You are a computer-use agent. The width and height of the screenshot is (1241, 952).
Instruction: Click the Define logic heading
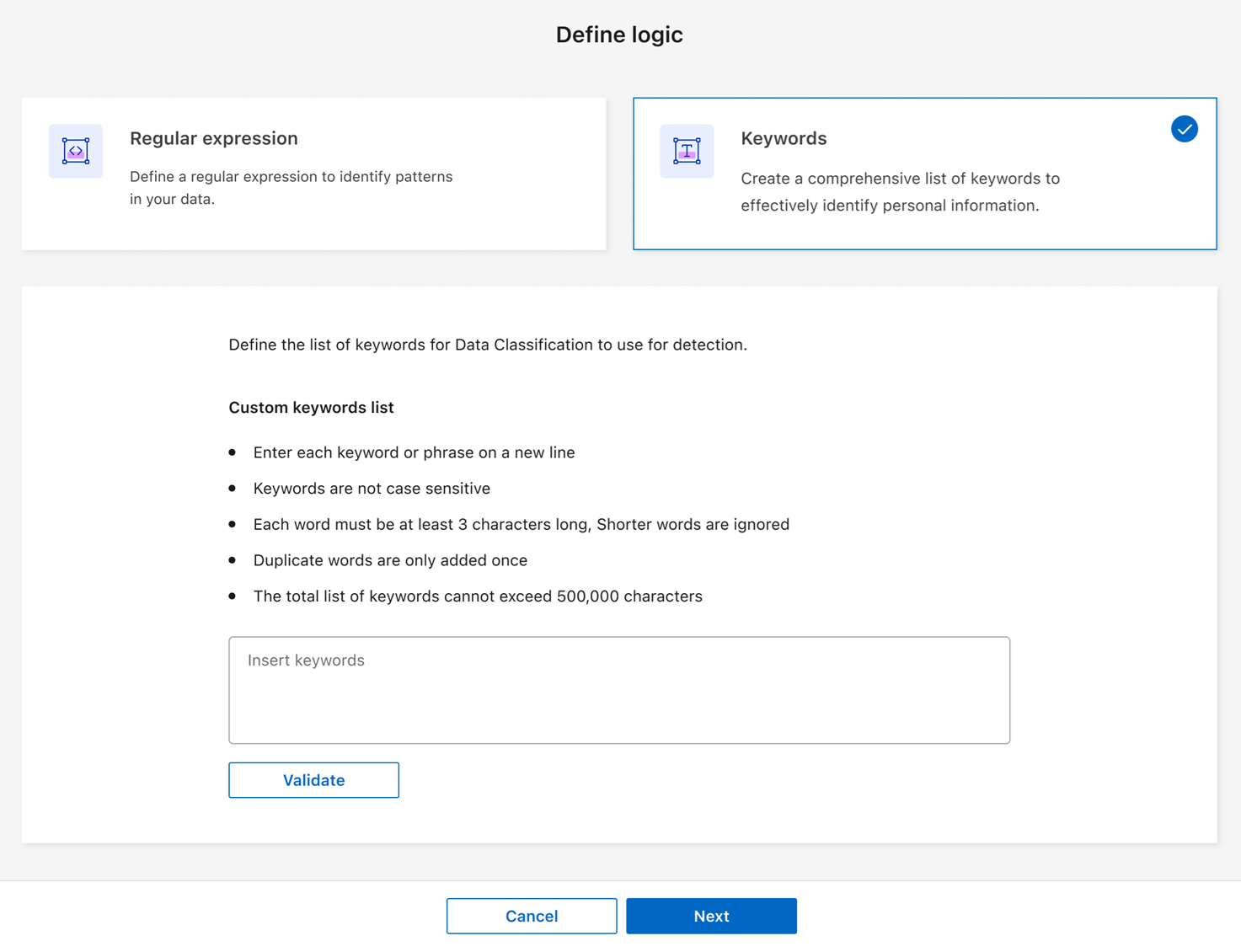pyautogui.click(x=619, y=35)
